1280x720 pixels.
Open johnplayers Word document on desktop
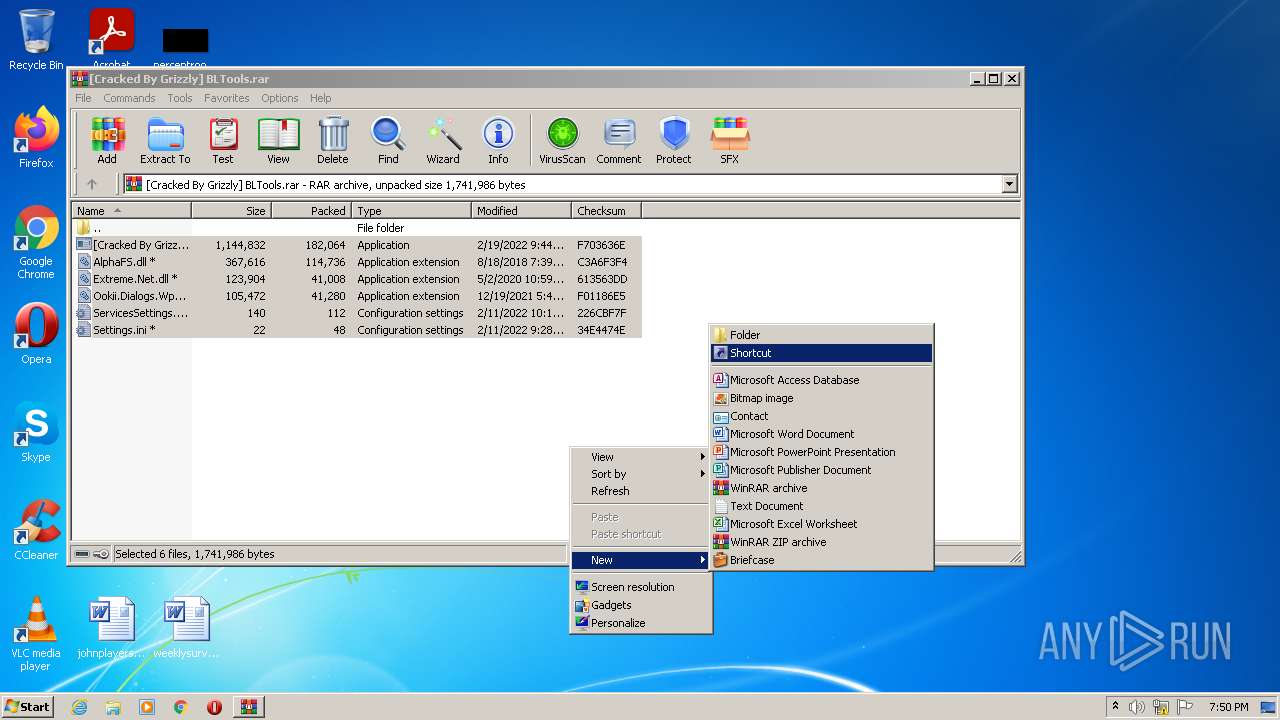(x=112, y=628)
